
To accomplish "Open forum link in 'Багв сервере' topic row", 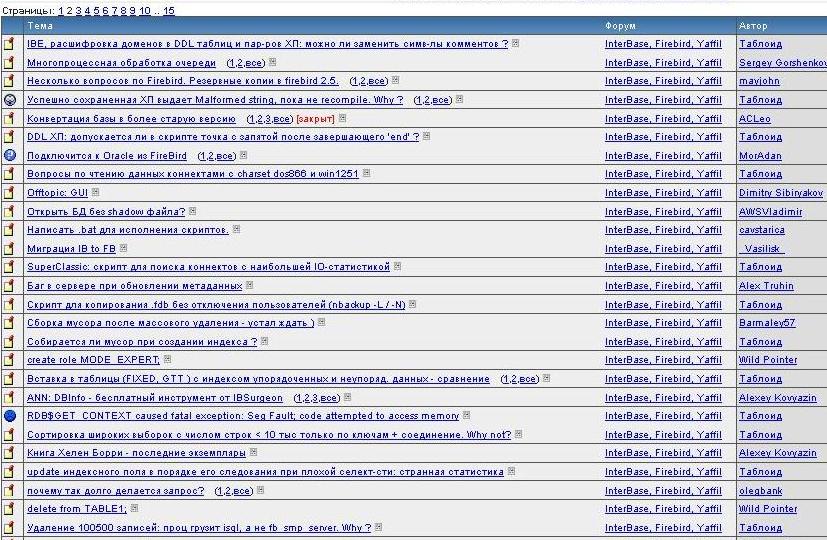I will [663, 286].
